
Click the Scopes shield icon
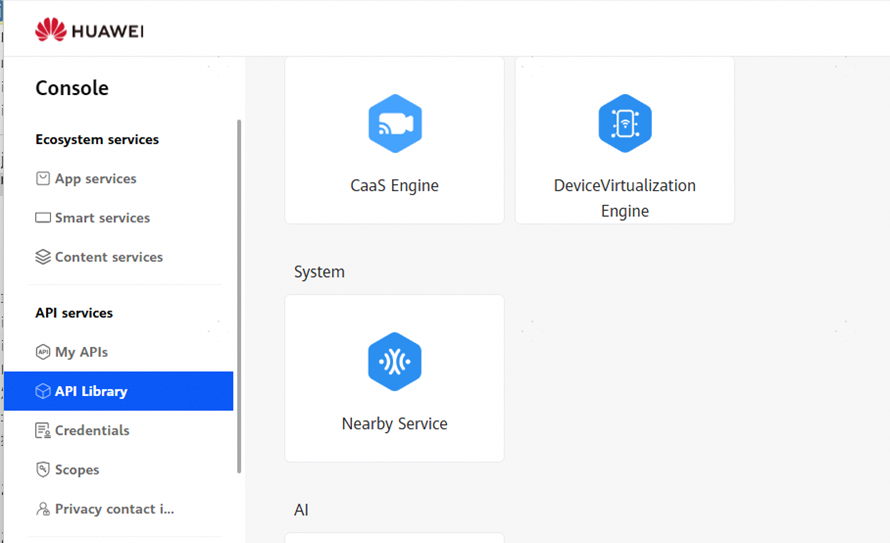(43, 469)
